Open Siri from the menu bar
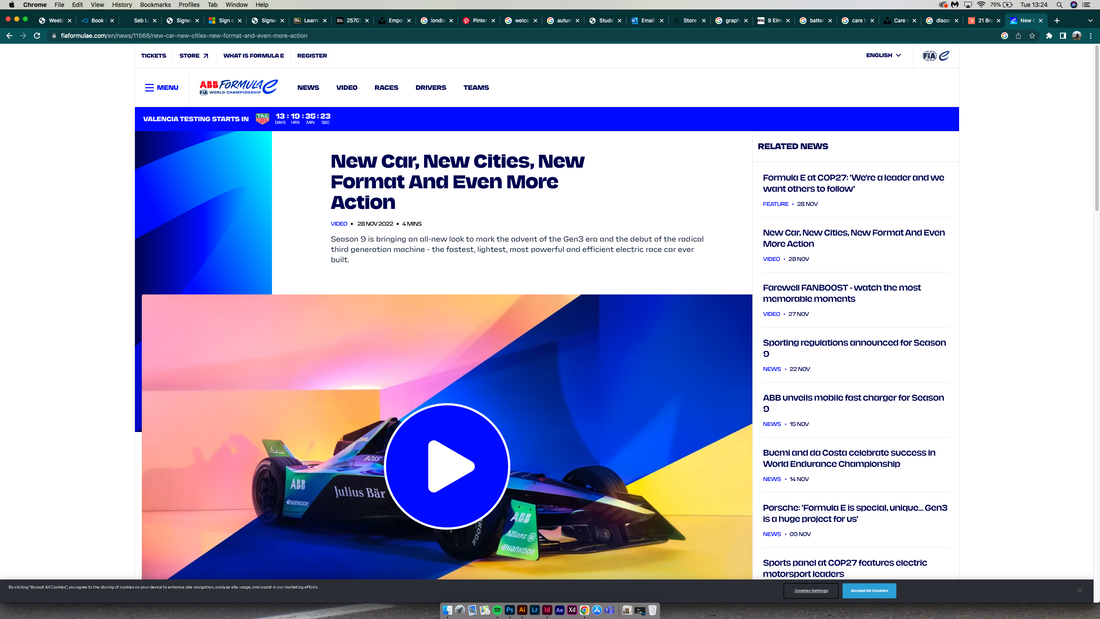This screenshot has height=619, width=1100. 1073,5
